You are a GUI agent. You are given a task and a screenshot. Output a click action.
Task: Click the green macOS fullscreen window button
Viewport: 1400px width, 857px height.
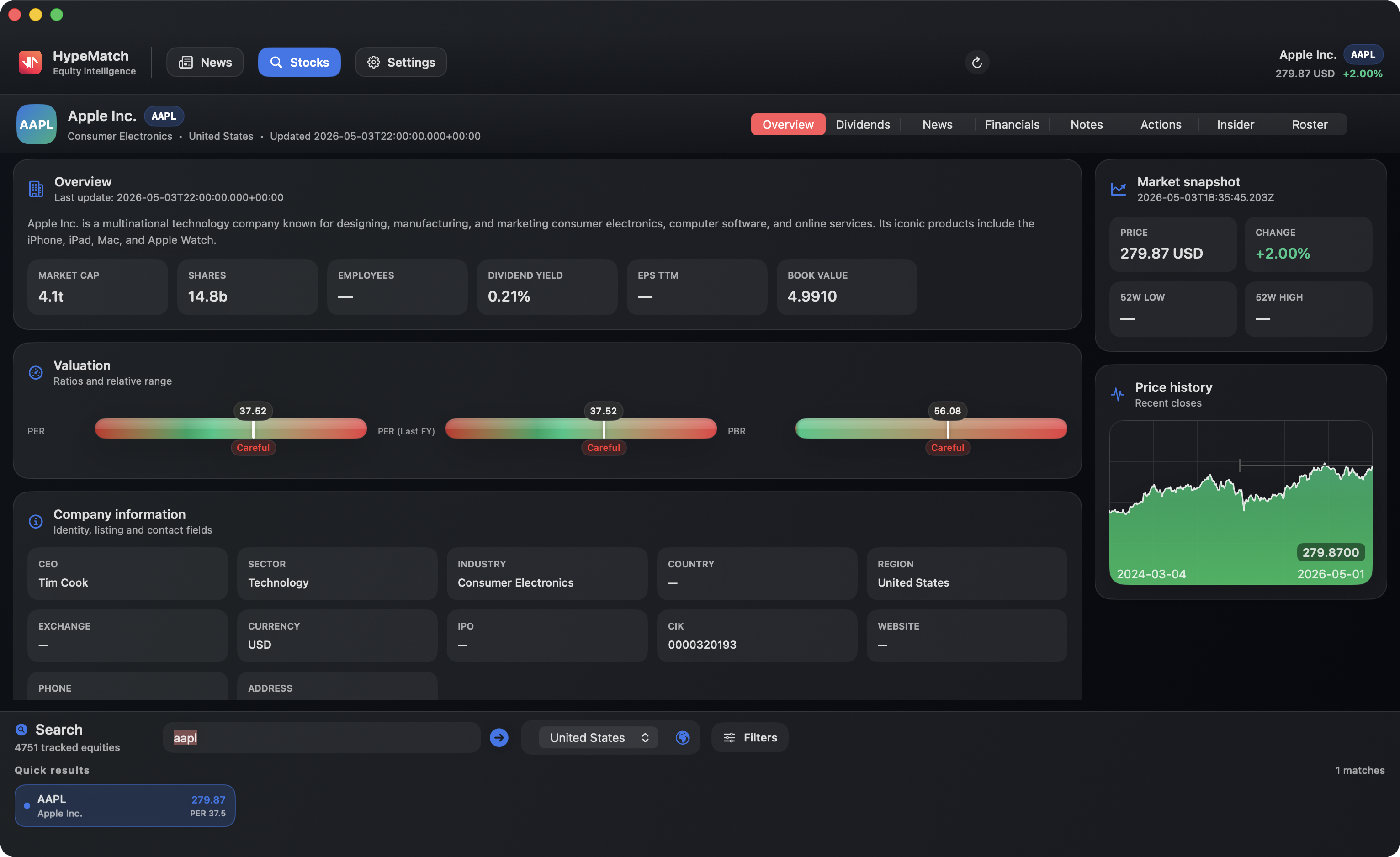tap(57, 15)
